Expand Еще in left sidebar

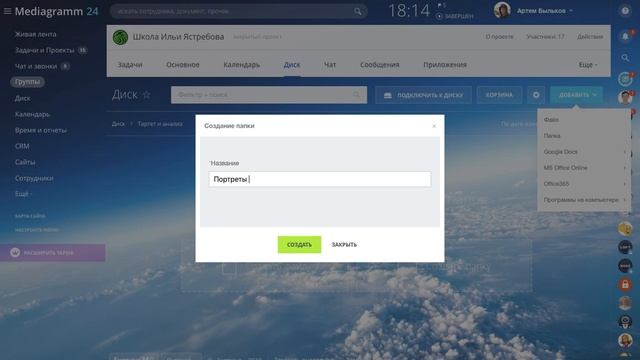click(x=23, y=194)
